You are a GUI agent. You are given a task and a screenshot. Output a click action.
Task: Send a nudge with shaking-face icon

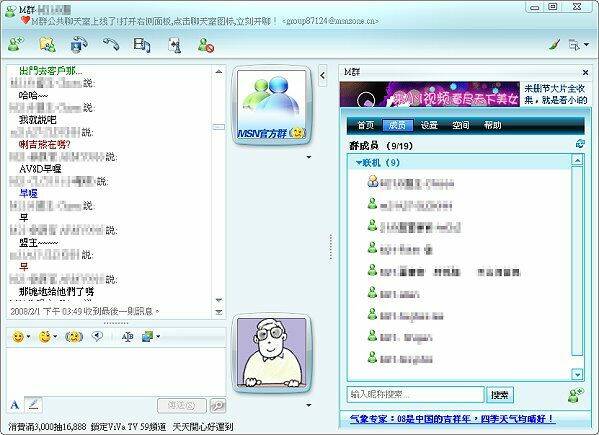[74, 336]
